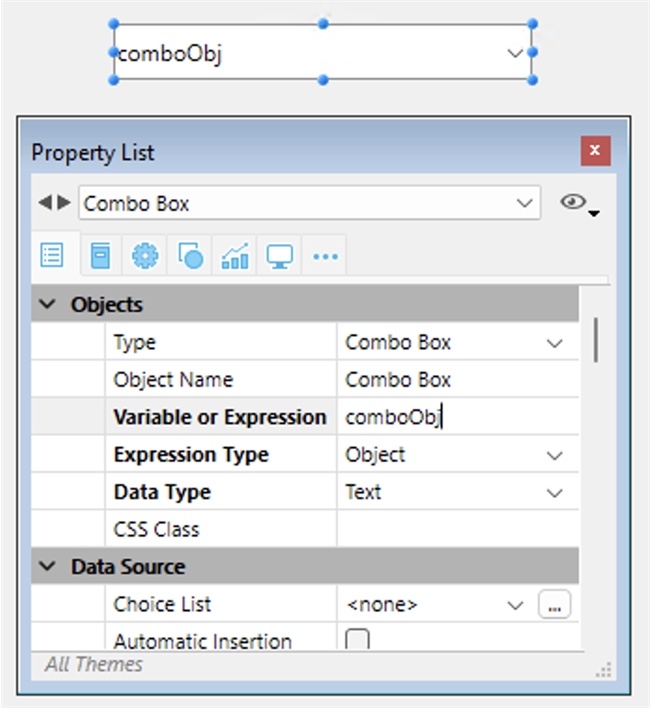The width and height of the screenshot is (650, 708).
Task: Collapse the Objects section
Action: pos(47,305)
